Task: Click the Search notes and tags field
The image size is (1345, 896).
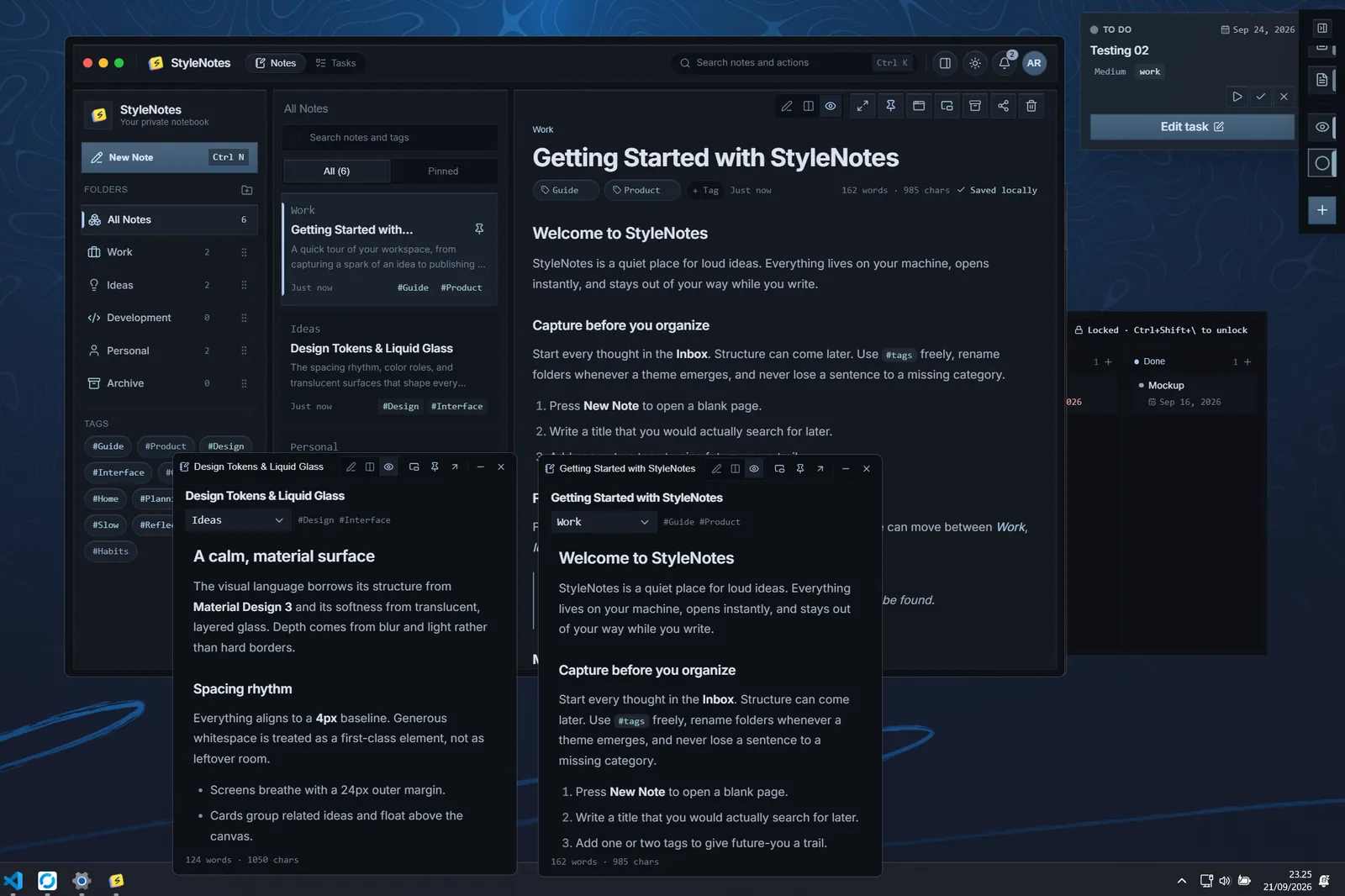Action: [389, 138]
